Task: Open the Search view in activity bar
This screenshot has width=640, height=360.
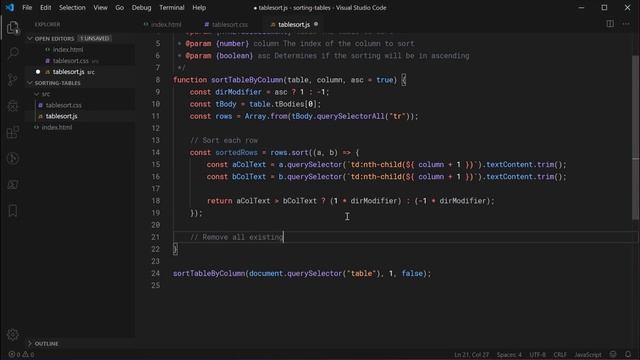Action: [13, 53]
